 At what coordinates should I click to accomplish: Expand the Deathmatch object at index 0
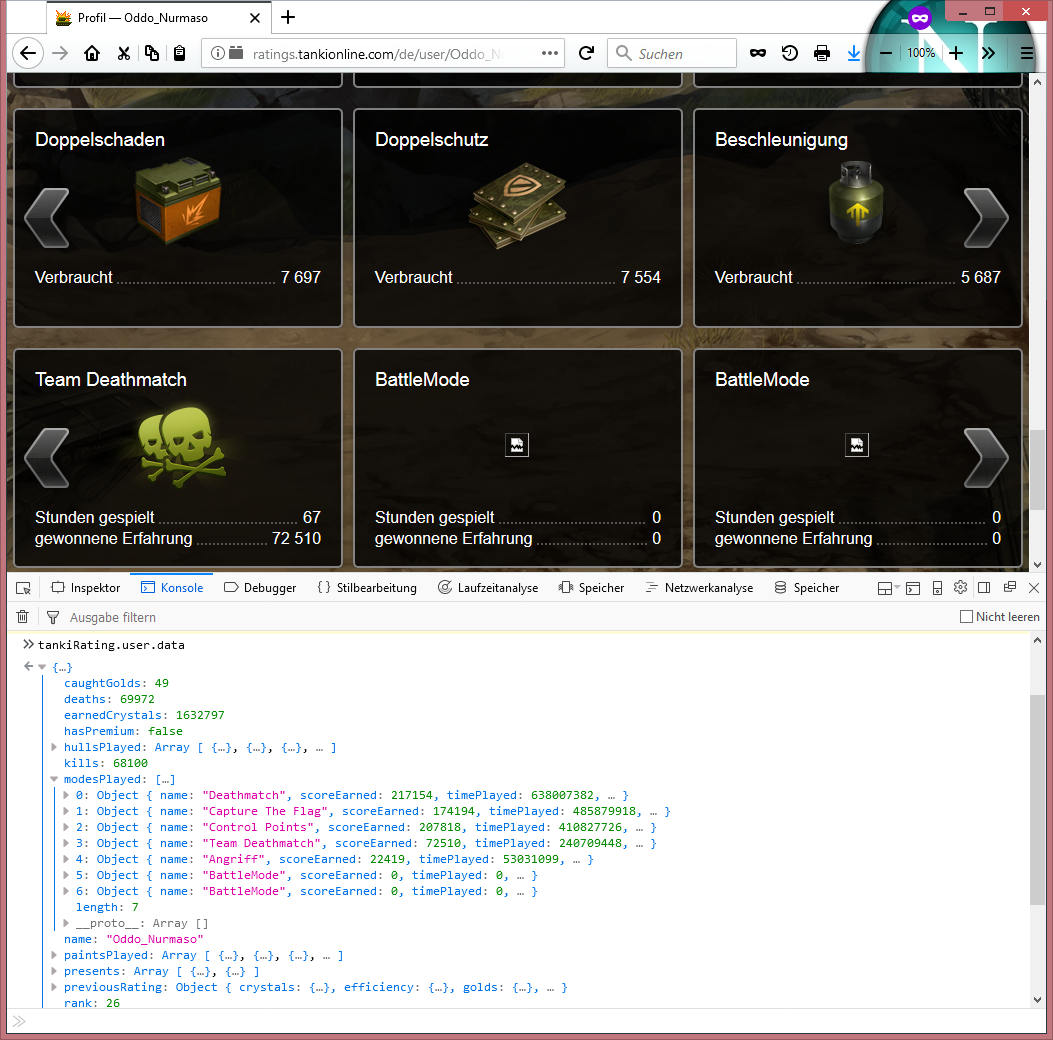point(67,796)
